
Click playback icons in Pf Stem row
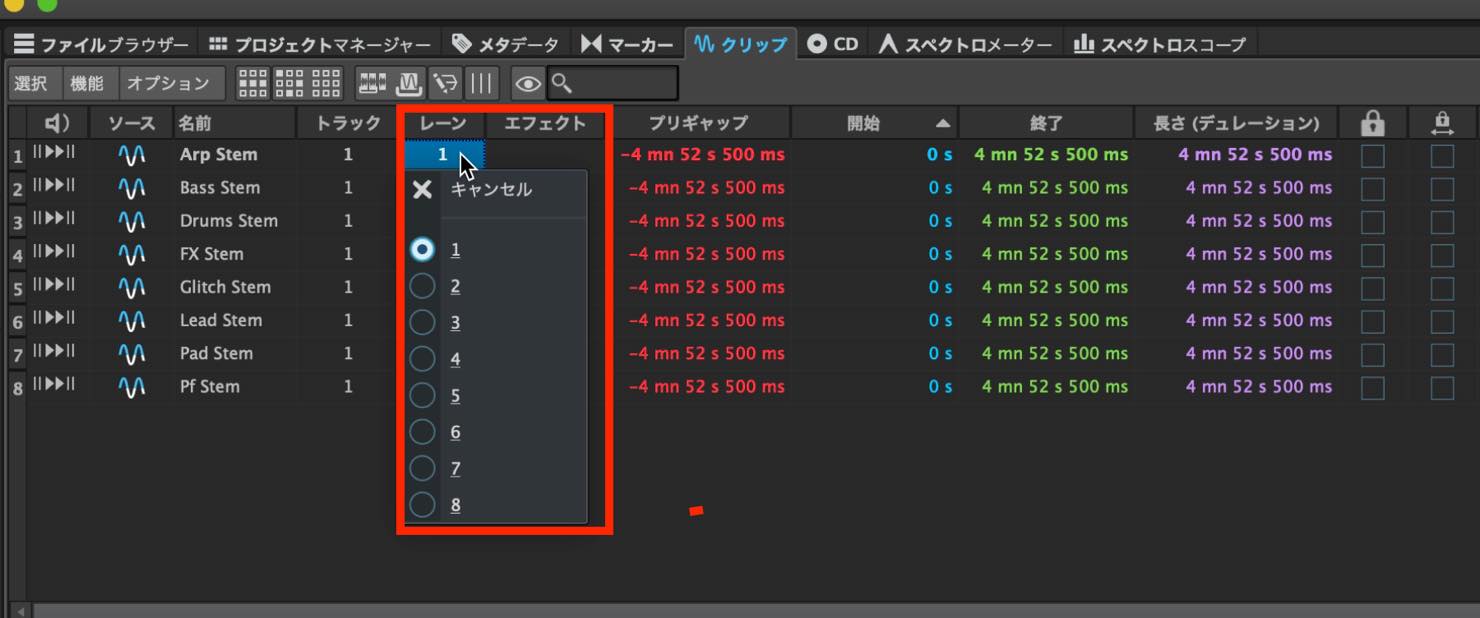coord(54,384)
